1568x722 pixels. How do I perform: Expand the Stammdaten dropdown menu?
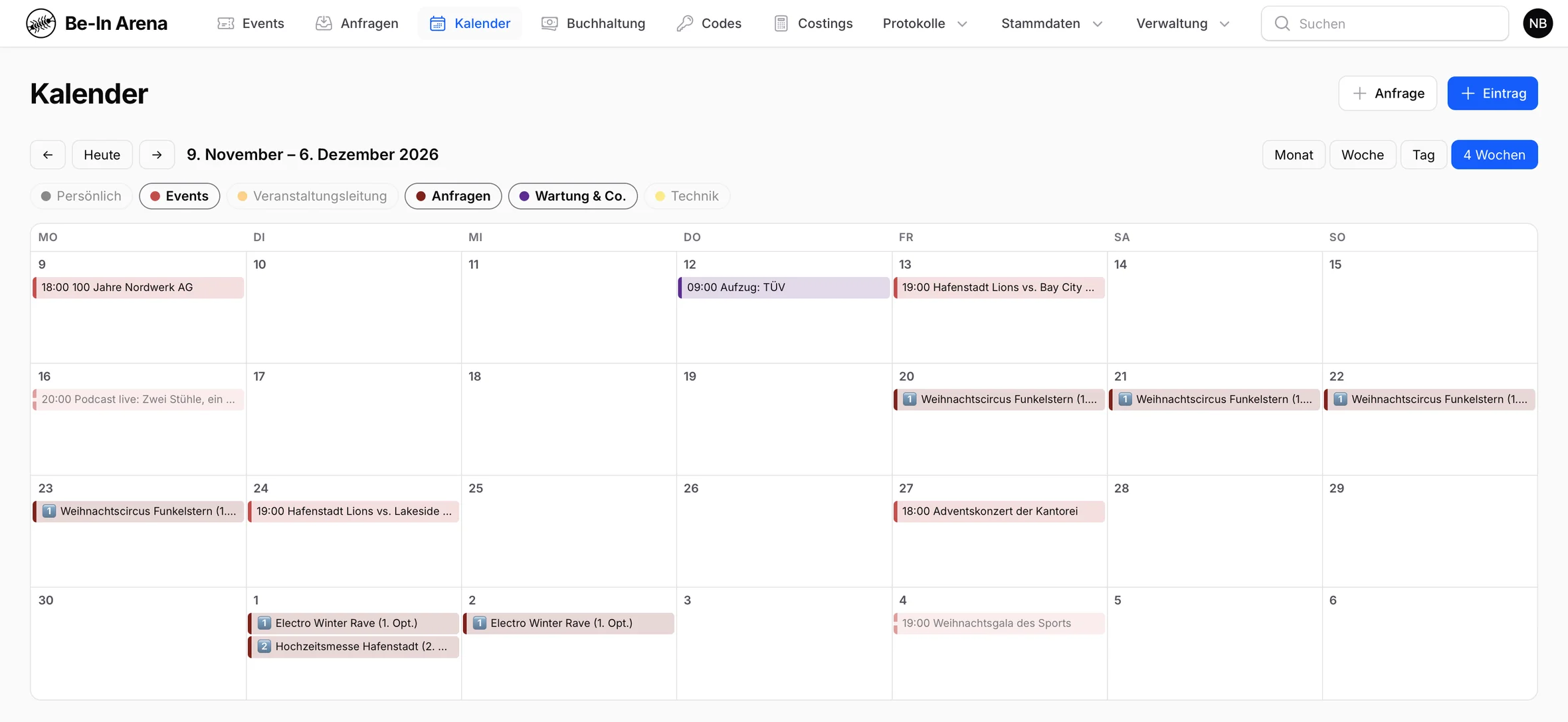point(1052,23)
